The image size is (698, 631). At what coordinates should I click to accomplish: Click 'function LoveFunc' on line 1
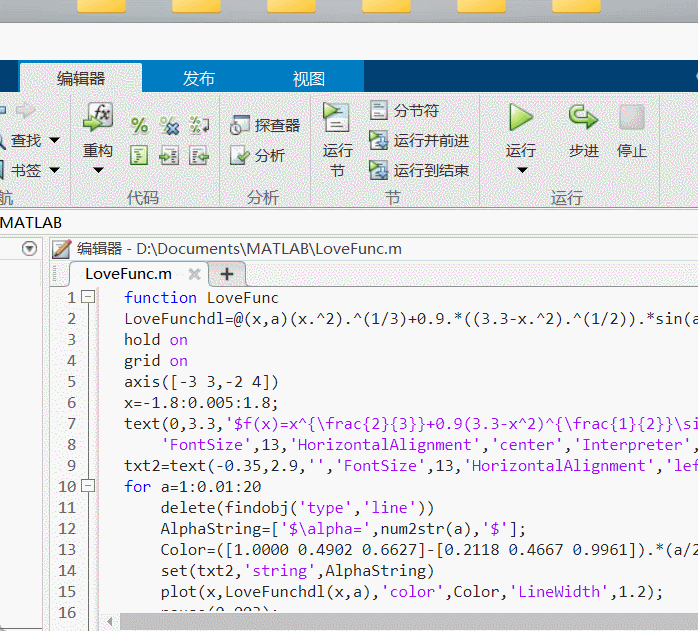(x=201, y=297)
